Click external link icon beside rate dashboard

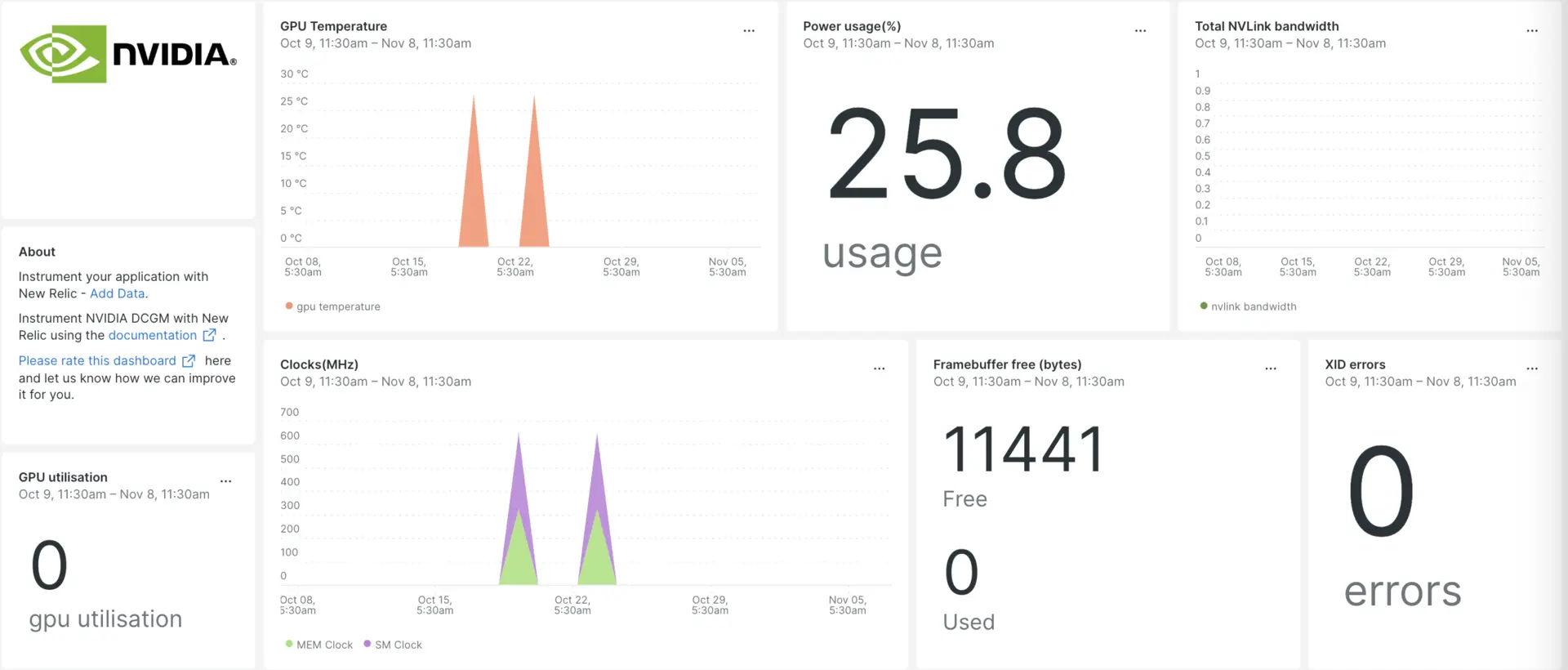(x=189, y=360)
